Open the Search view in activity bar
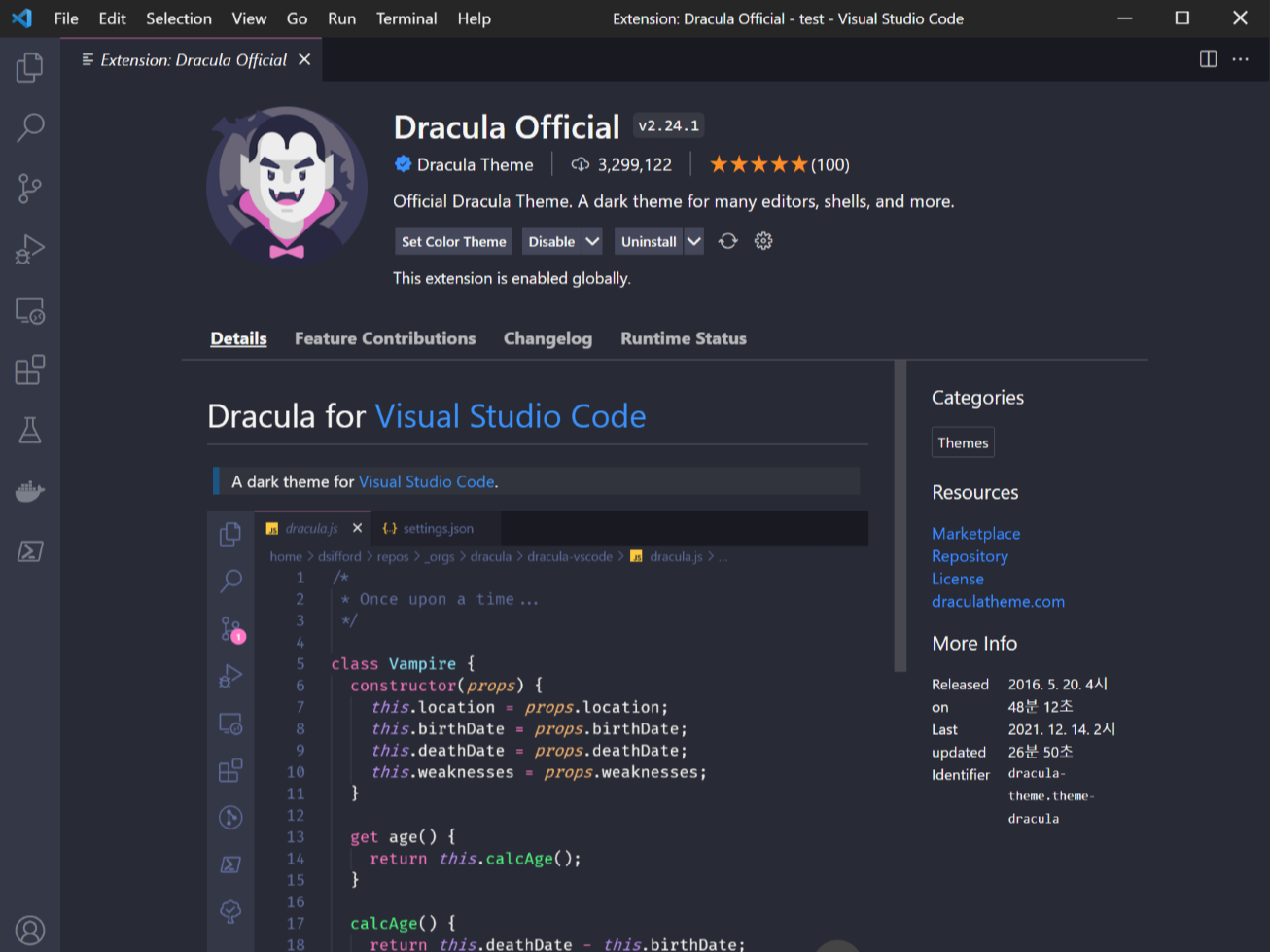The height and width of the screenshot is (952, 1270). pos(30,127)
